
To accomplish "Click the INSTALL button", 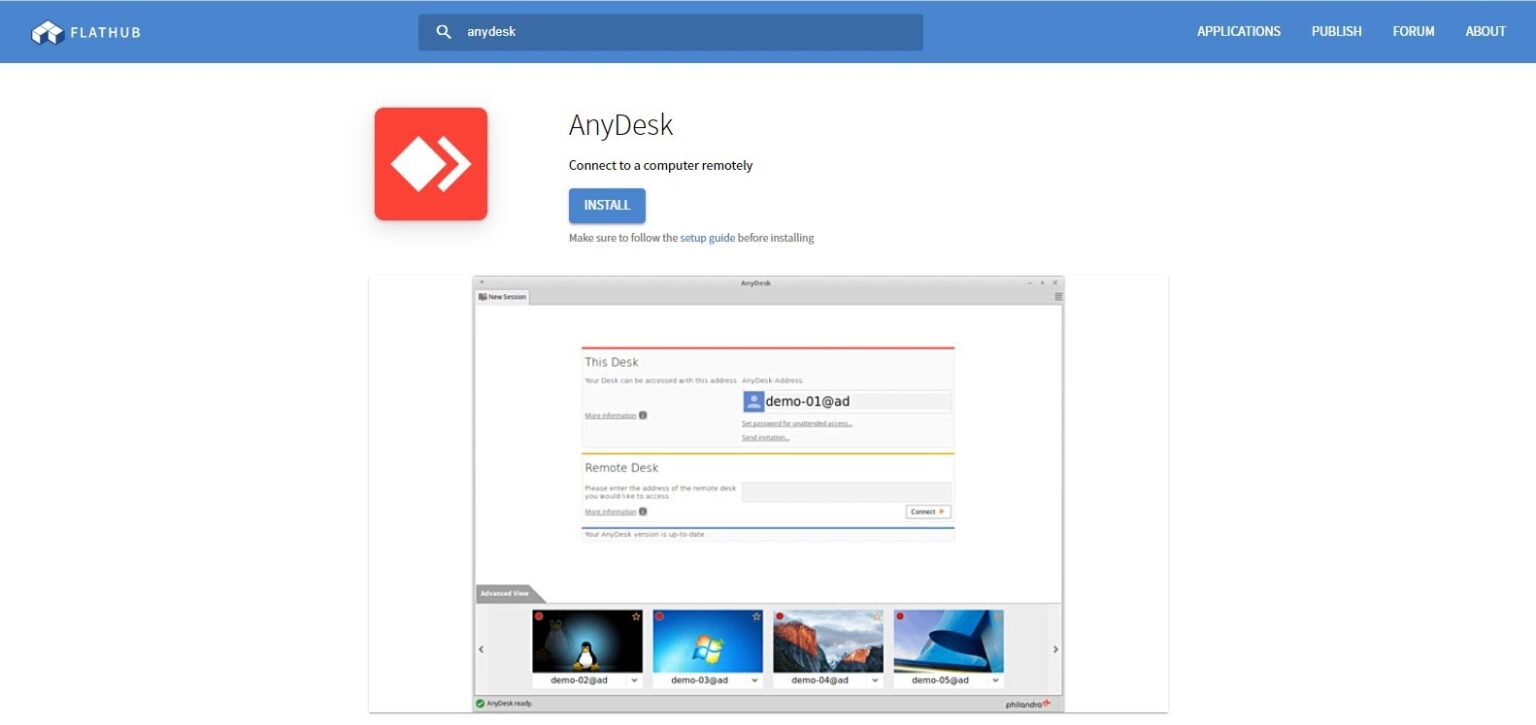I will [x=607, y=205].
